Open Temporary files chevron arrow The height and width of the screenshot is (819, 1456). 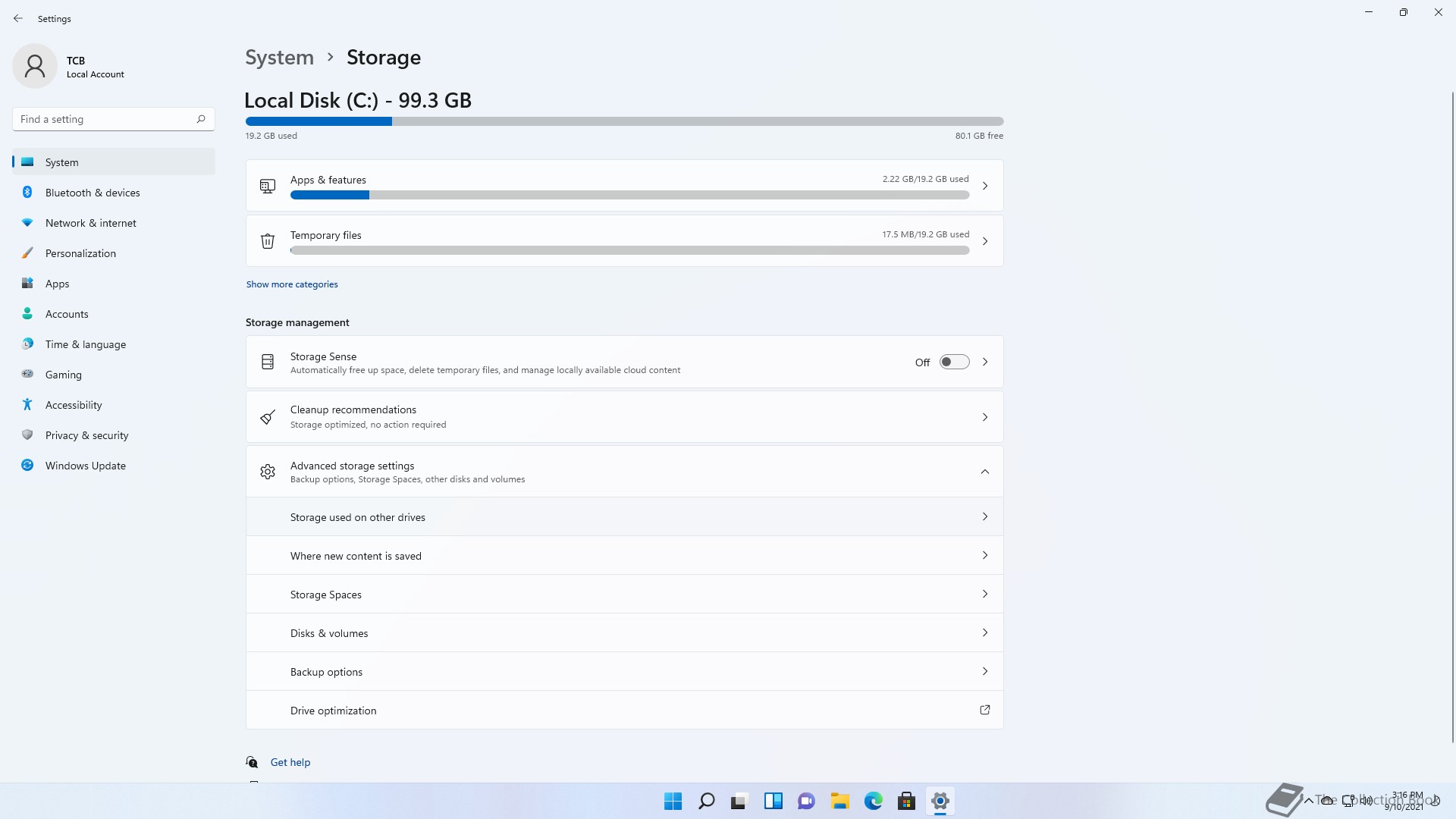point(985,241)
